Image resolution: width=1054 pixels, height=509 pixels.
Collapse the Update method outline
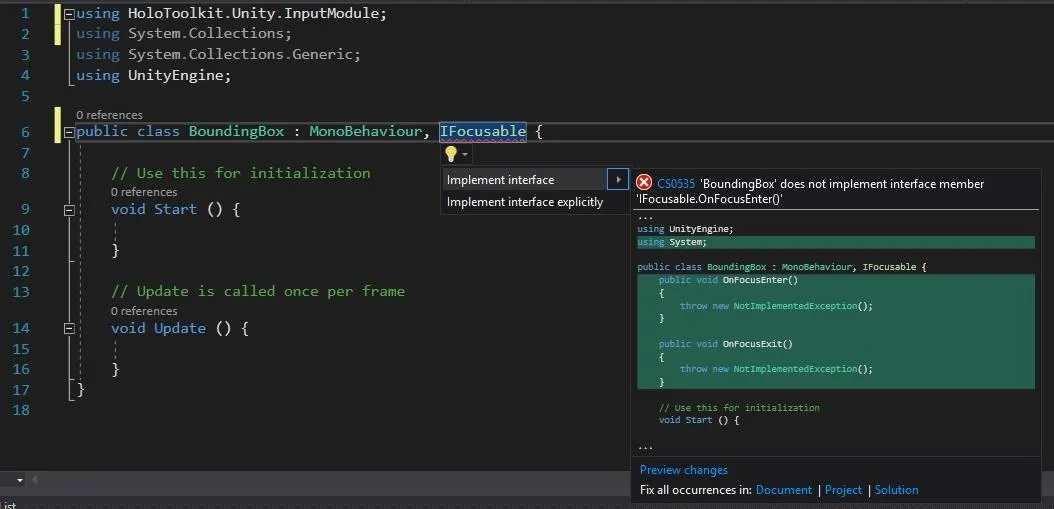pyautogui.click(x=69, y=329)
